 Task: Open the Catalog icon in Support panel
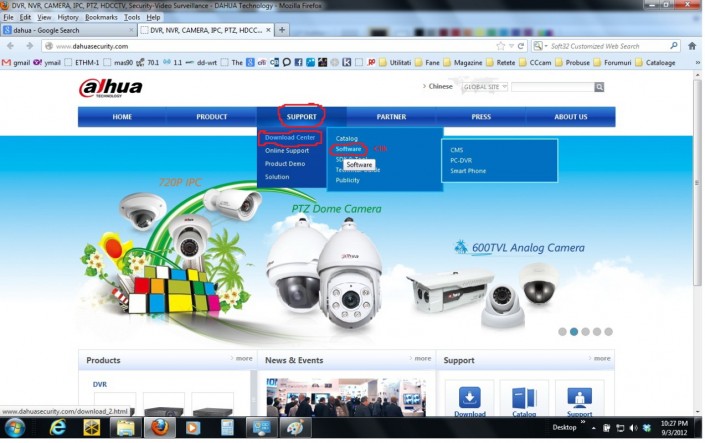tap(524, 398)
